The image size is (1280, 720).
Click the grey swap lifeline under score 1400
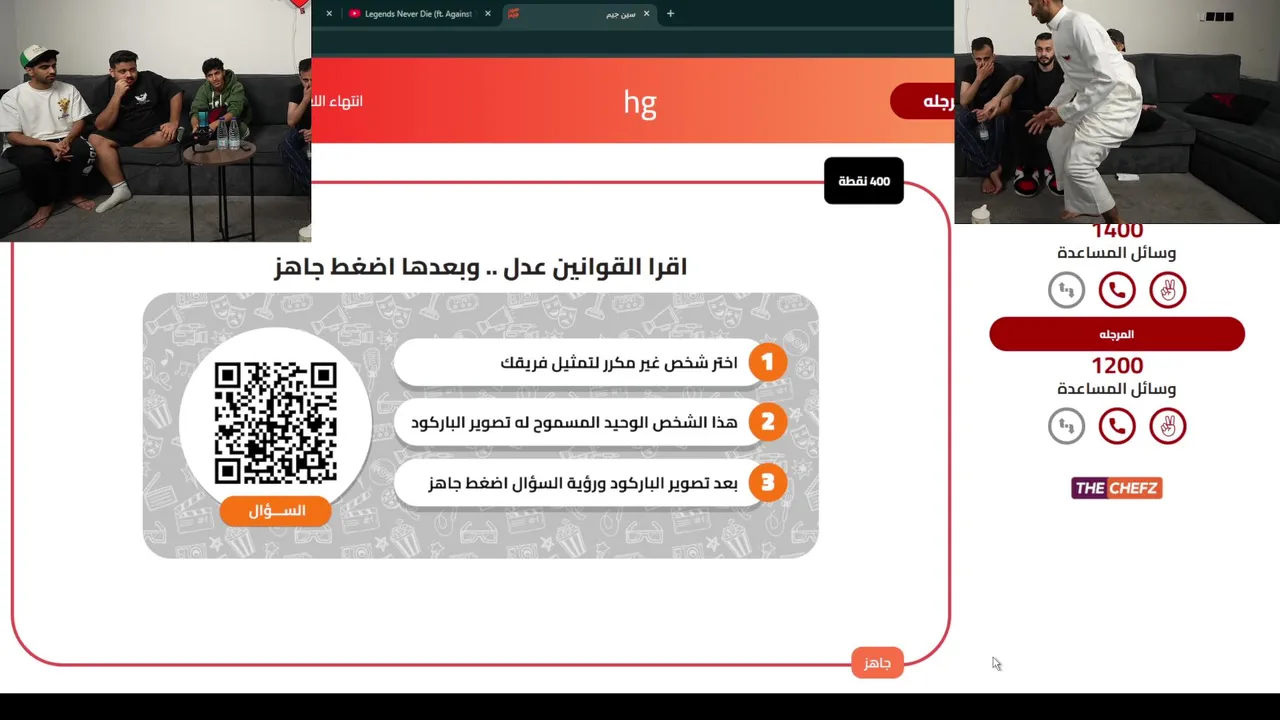click(x=1066, y=290)
